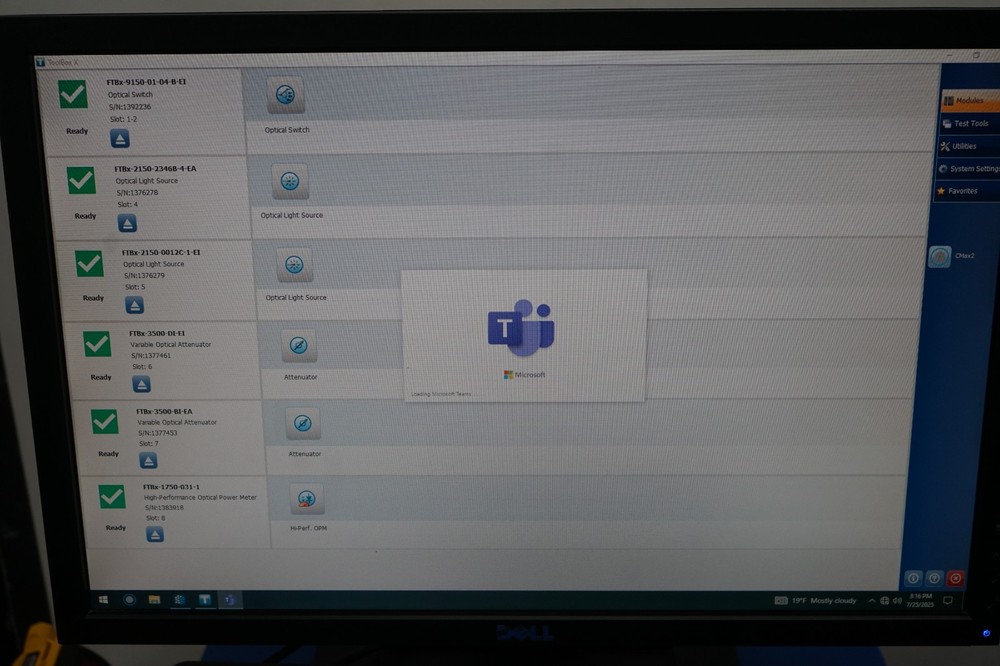This screenshot has height=666, width=1000.
Task: Open File Explorer from the taskbar
Action: point(154,599)
